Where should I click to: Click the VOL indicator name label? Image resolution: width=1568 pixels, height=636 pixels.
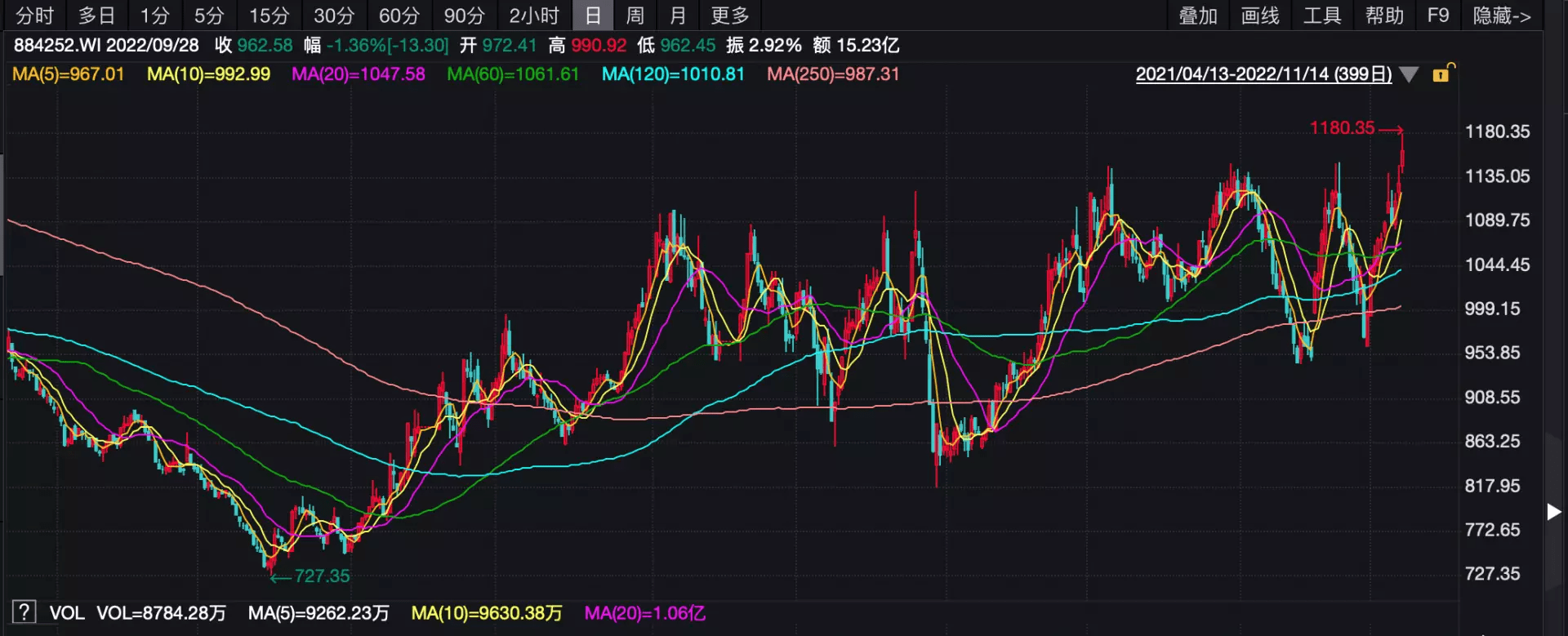point(67,613)
